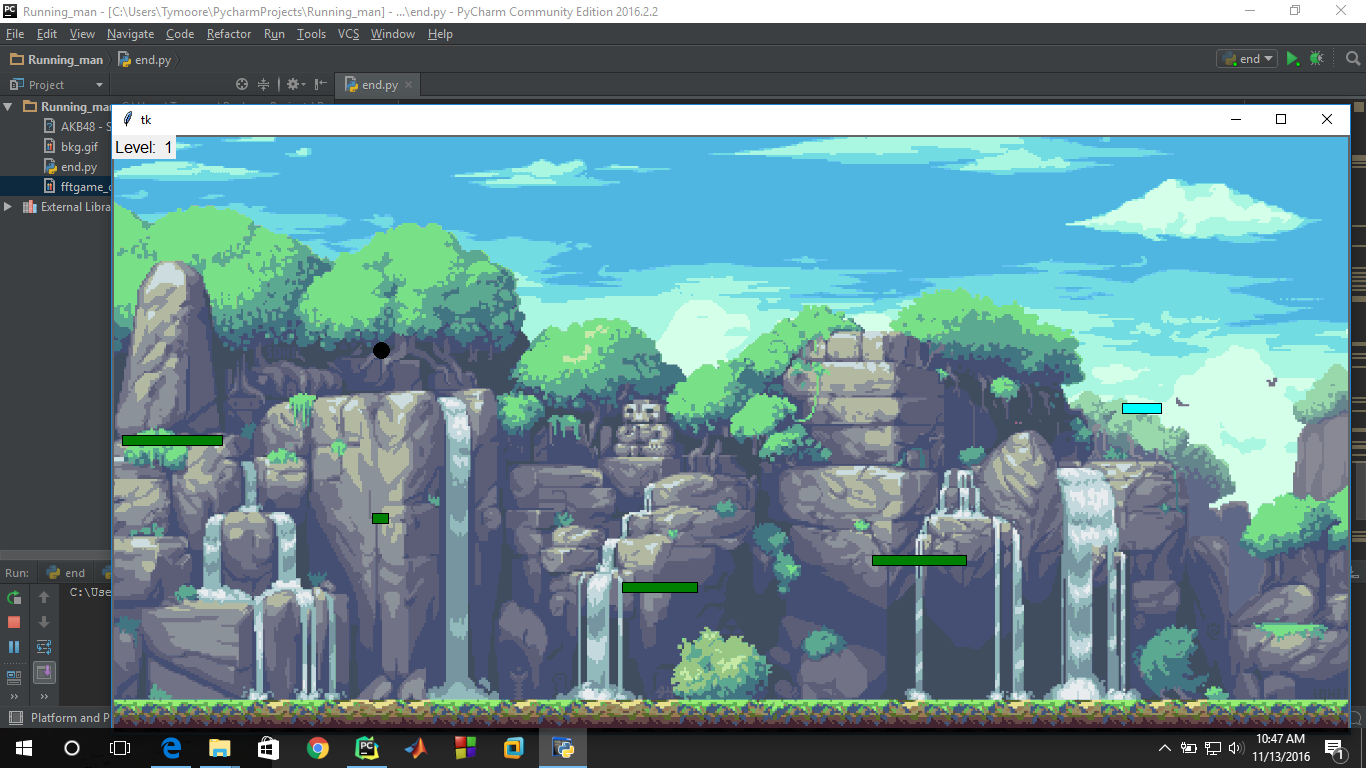Screen dimensions: 1366x768
Task: Open the Windows Start menu
Action: [x=24, y=748]
